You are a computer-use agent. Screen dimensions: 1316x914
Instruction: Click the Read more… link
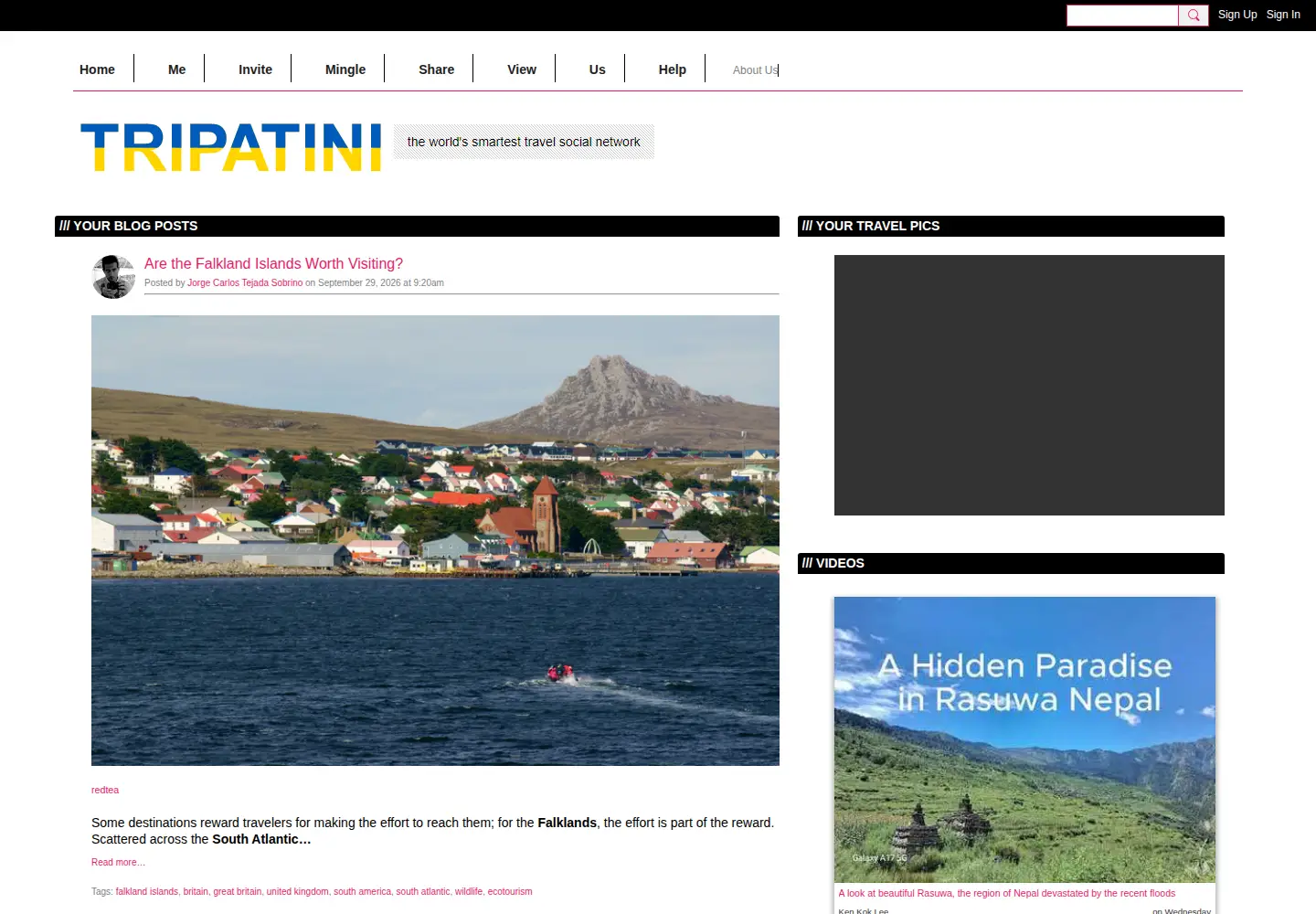(118, 862)
